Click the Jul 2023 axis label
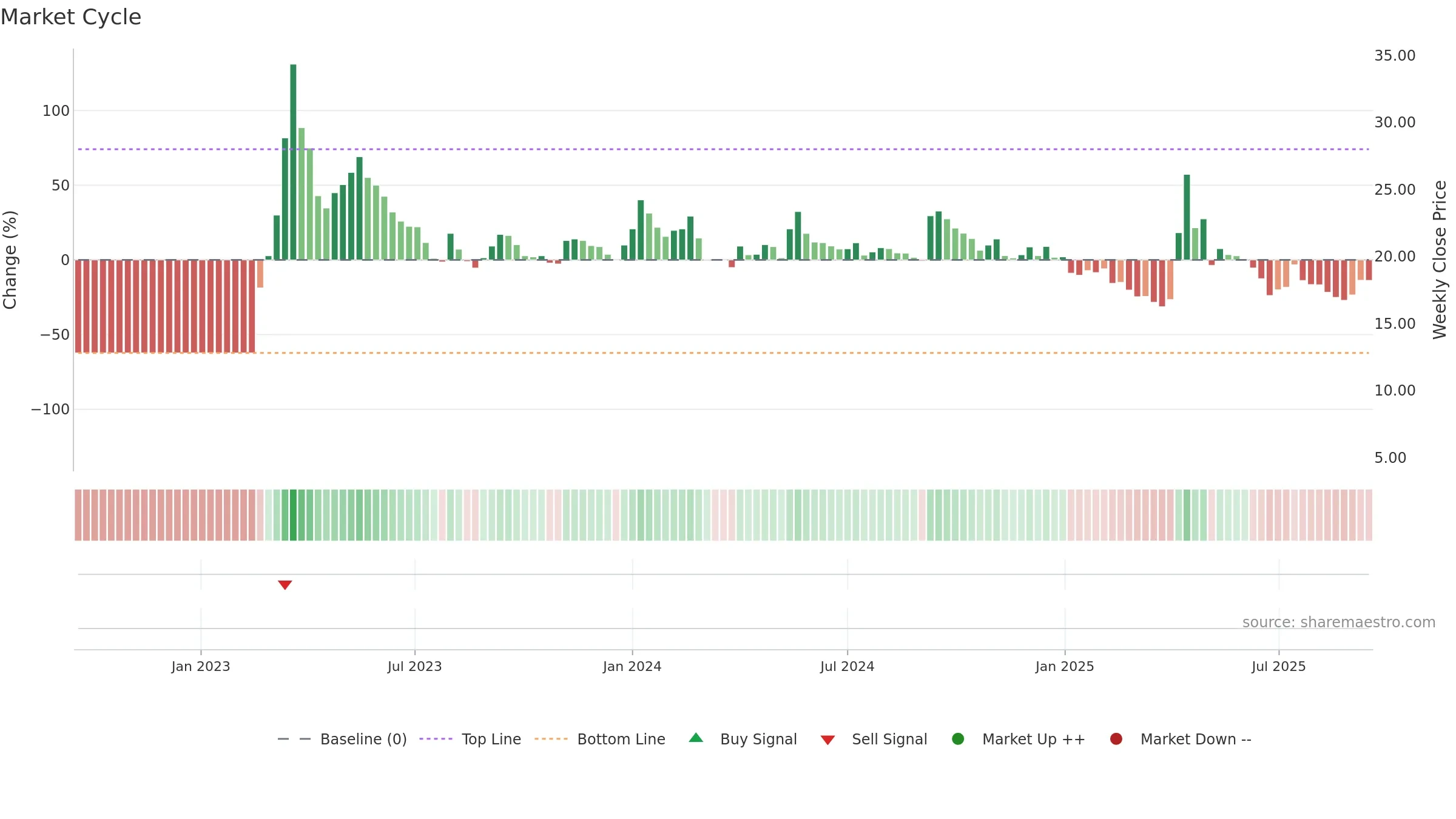 click(415, 666)
